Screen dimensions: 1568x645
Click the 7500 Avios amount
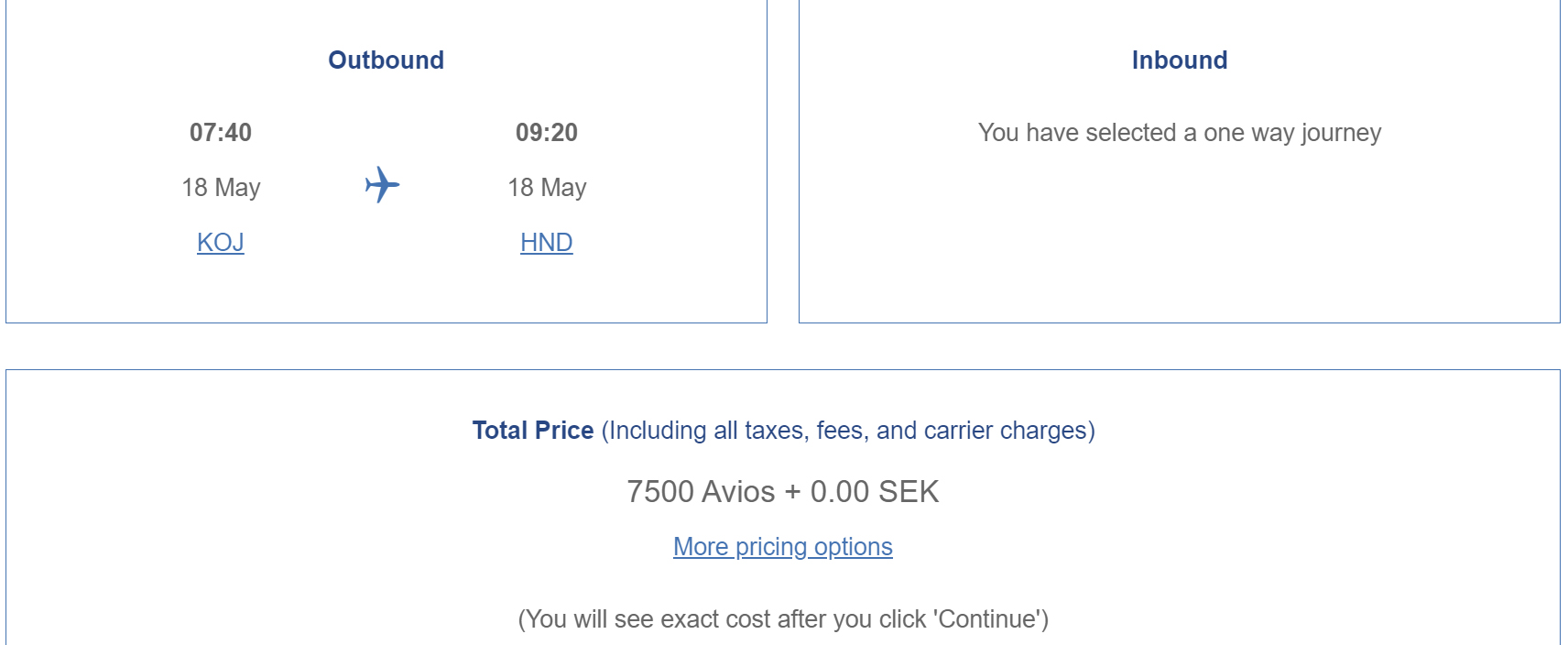(700, 492)
